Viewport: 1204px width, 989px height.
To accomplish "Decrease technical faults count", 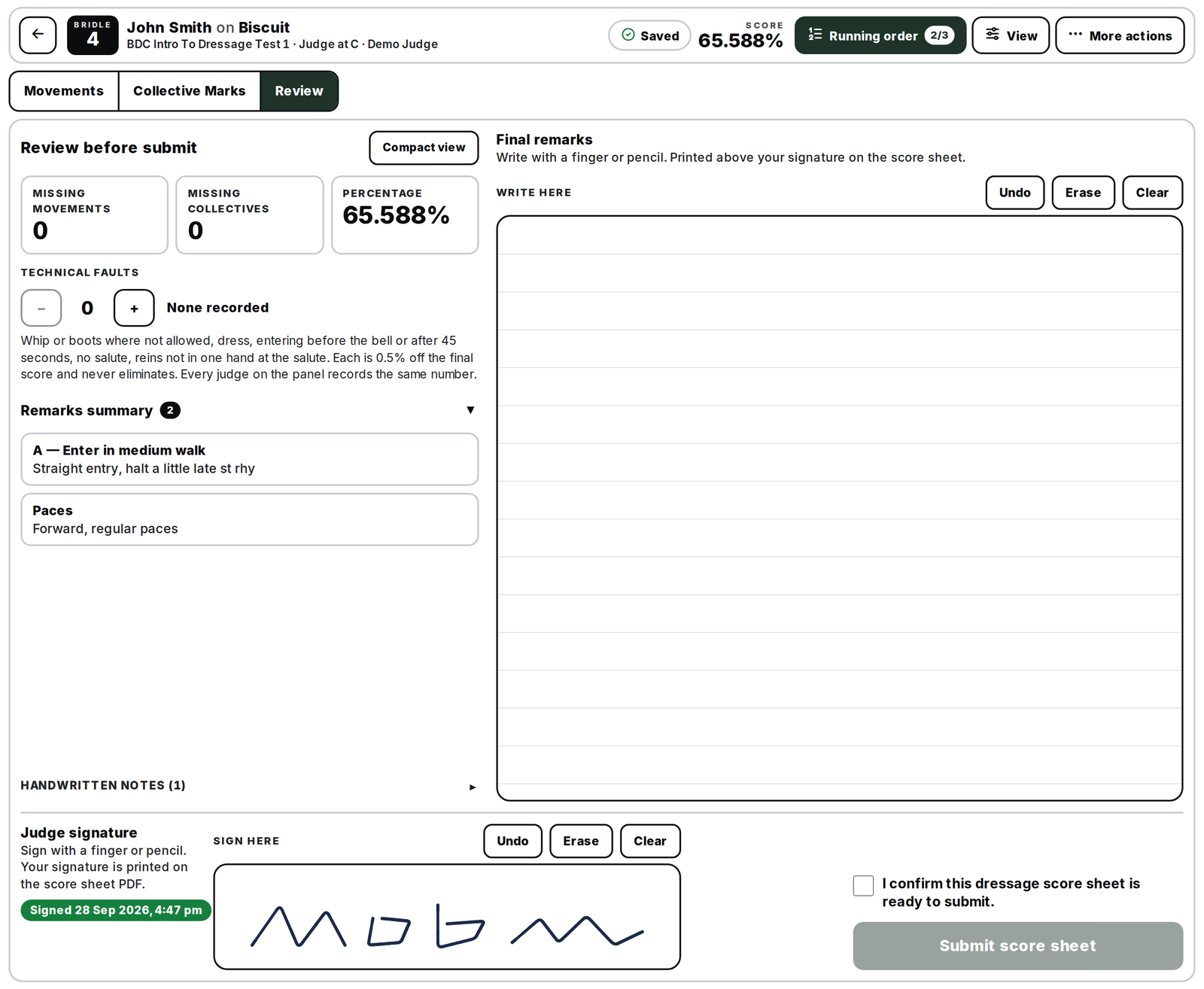I will coord(41,308).
